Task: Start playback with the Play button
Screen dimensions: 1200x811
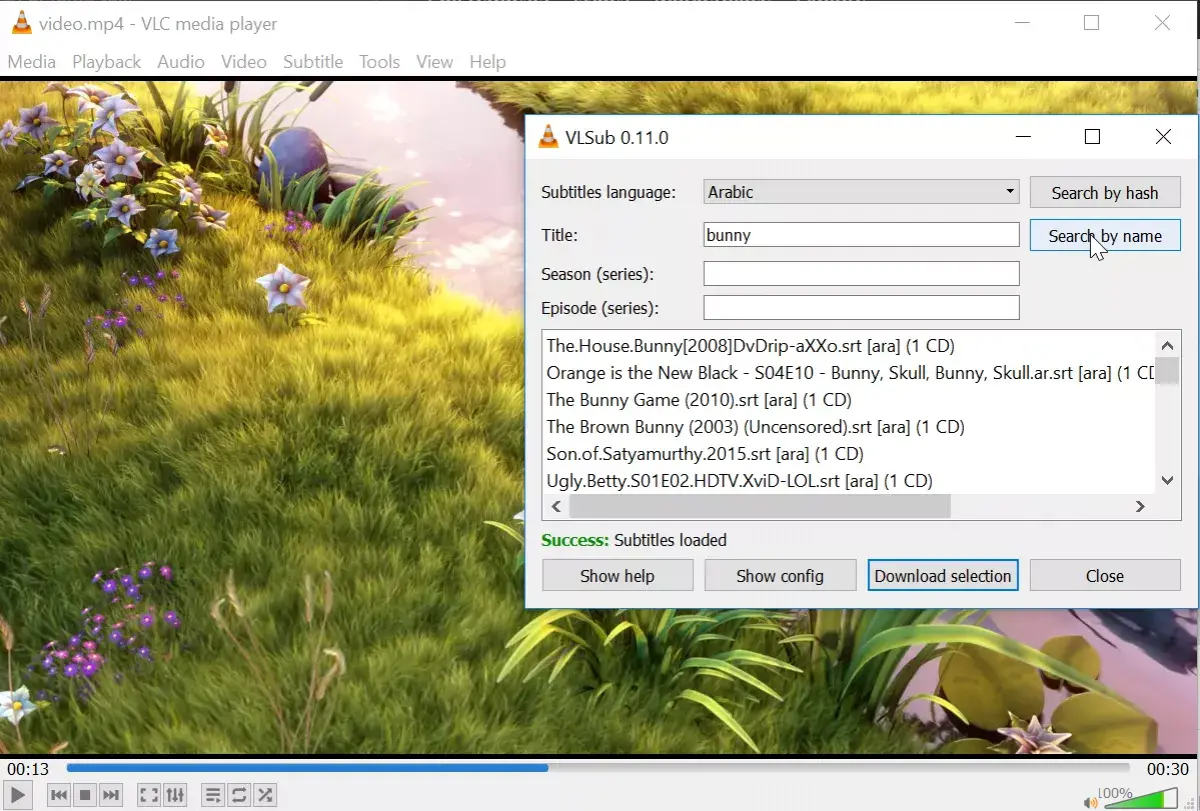Action: [x=19, y=796]
